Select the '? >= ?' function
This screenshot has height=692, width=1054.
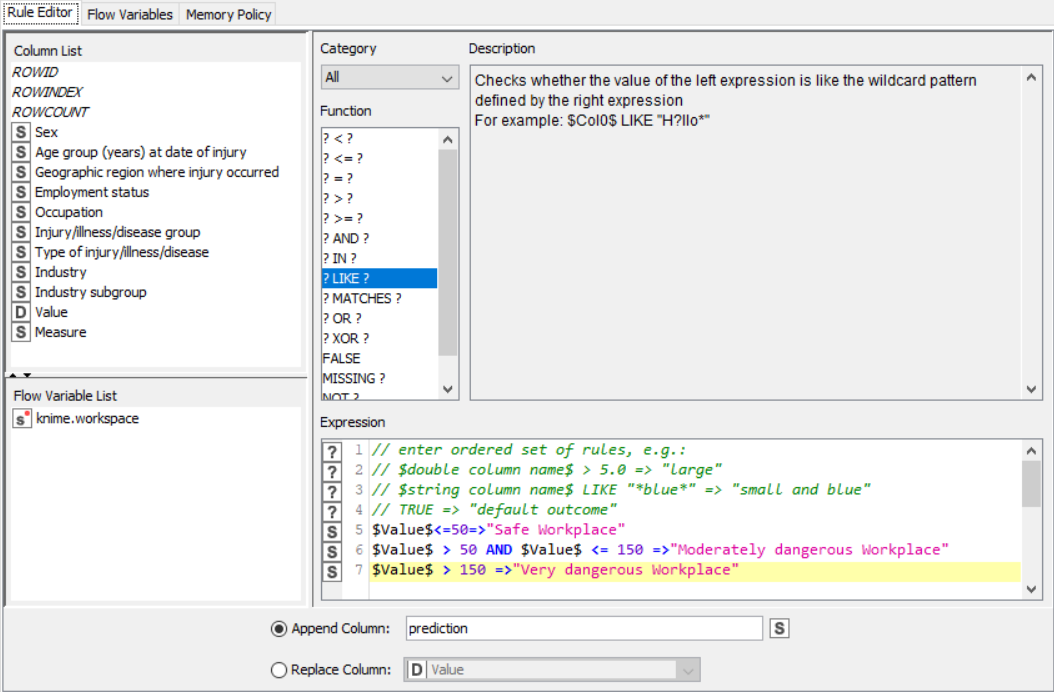tap(380, 219)
